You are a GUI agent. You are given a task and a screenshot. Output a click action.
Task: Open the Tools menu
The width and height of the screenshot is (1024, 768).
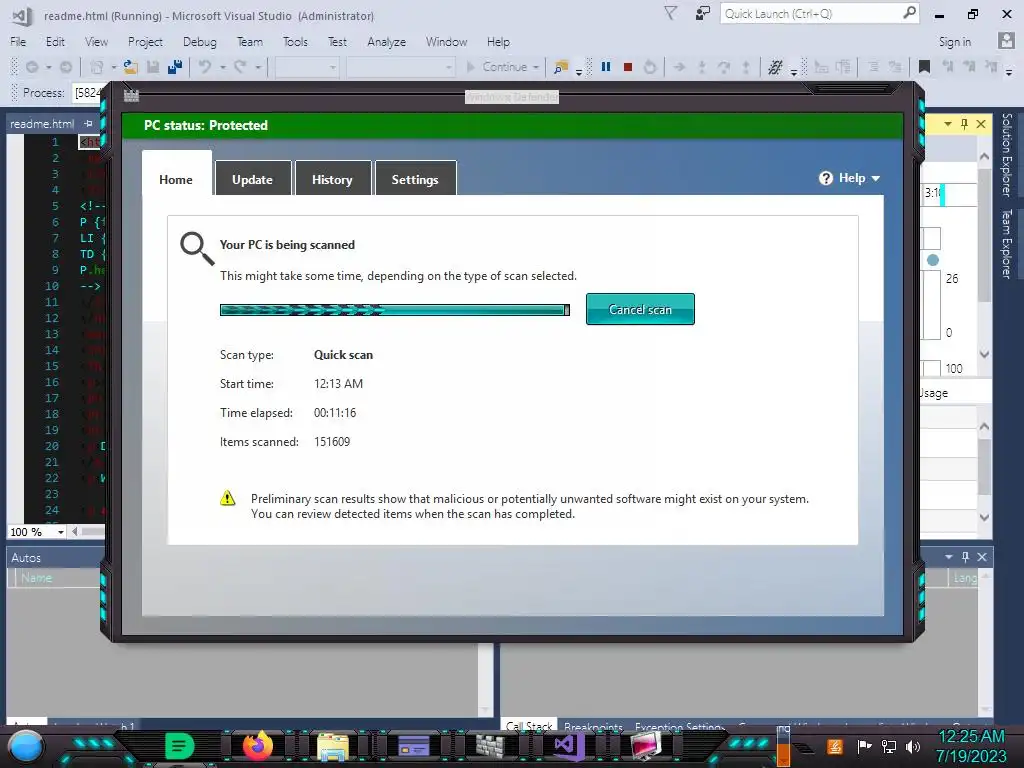(295, 42)
